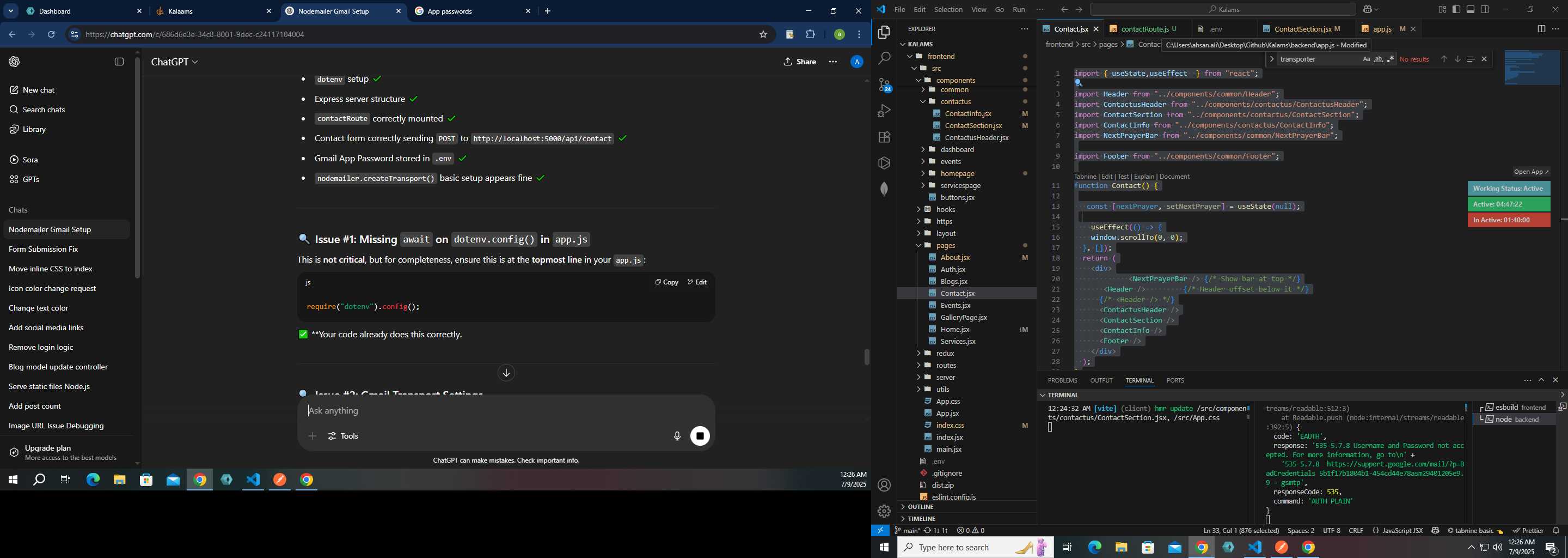Image resolution: width=1568 pixels, height=558 pixels.
Task: Open notifications bell in VS Code status bar
Action: pyautogui.click(x=1556, y=531)
